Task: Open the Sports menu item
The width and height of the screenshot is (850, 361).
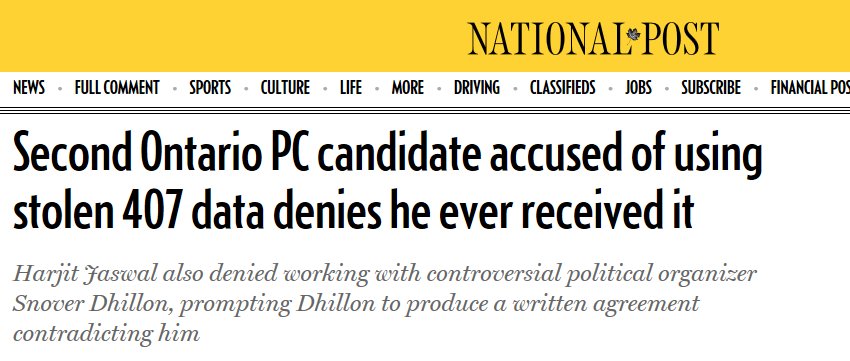Action: [x=210, y=88]
